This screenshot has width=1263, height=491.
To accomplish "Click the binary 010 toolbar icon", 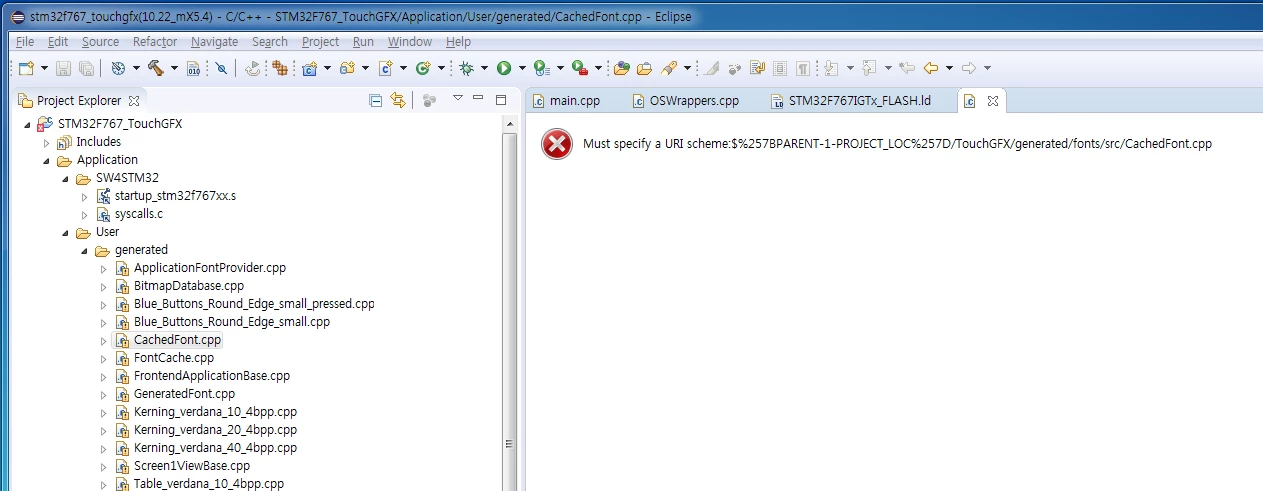I will coord(194,68).
